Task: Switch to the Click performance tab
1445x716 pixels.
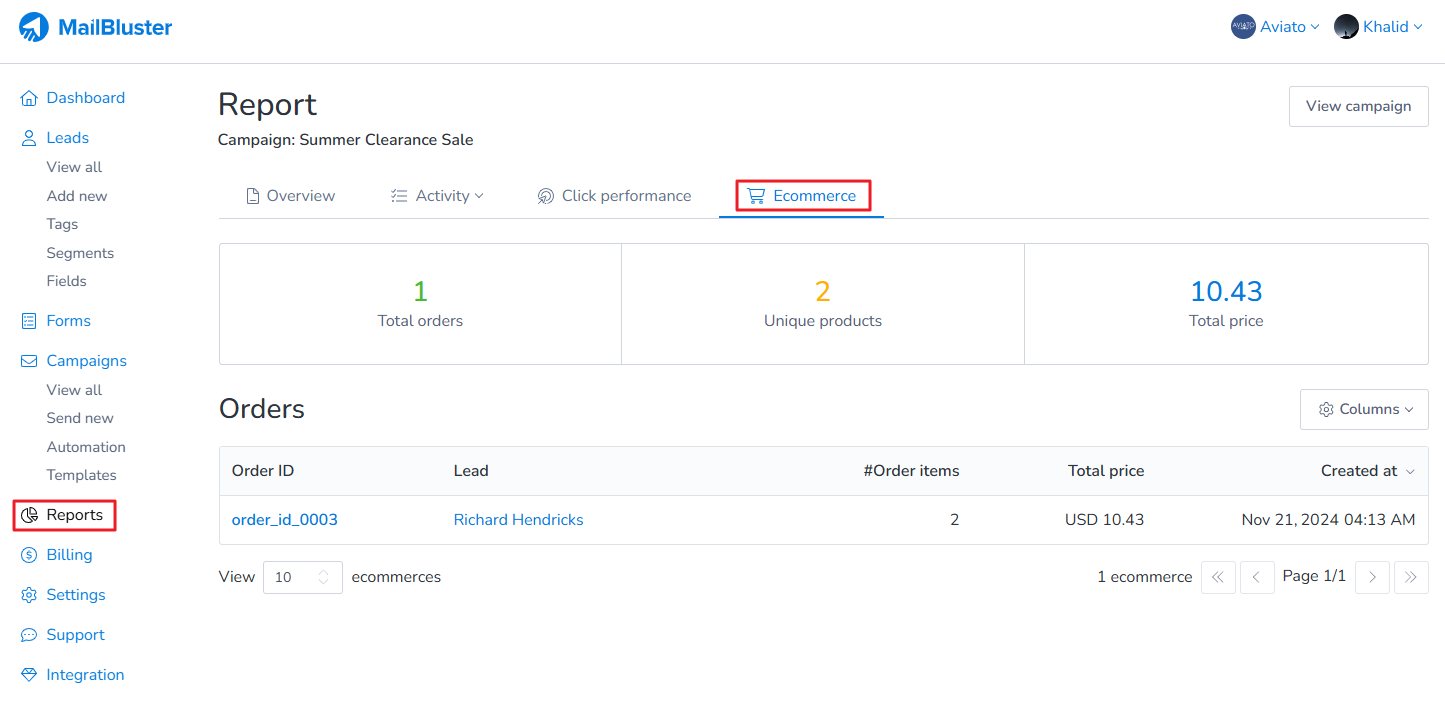Action: point(614,196)
